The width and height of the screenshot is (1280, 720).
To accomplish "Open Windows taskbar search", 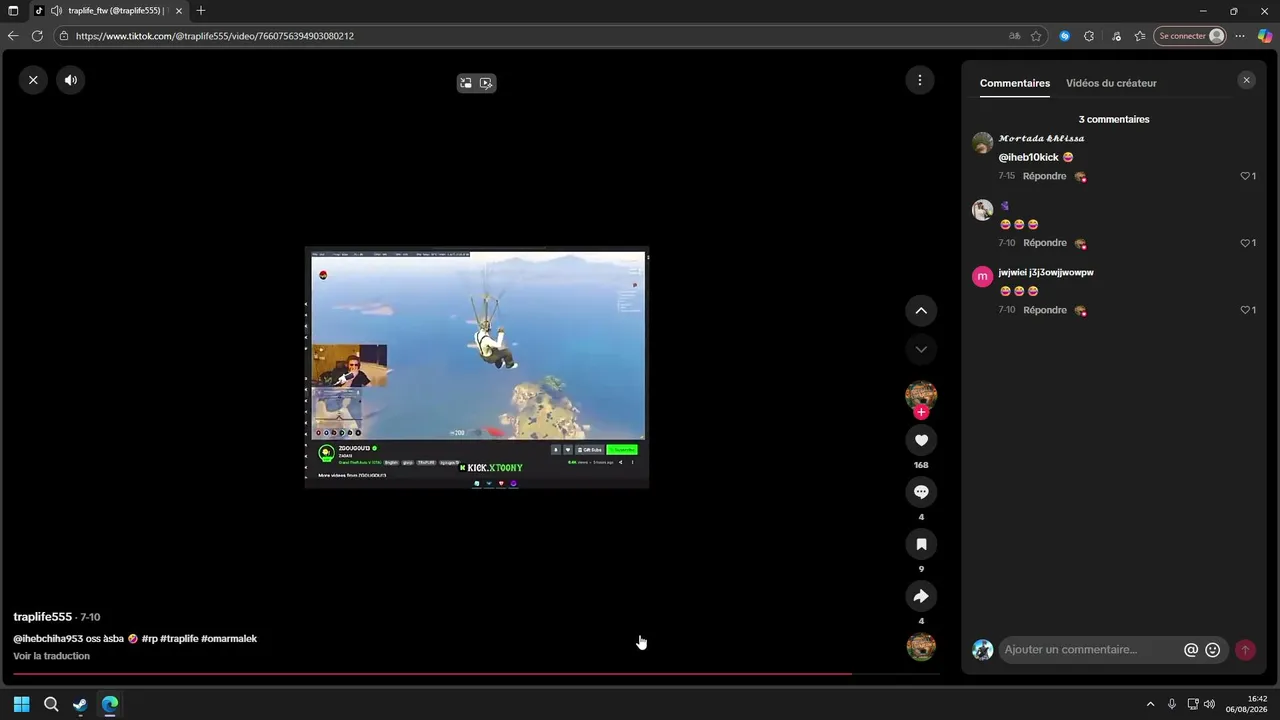I will coord(51,704).
